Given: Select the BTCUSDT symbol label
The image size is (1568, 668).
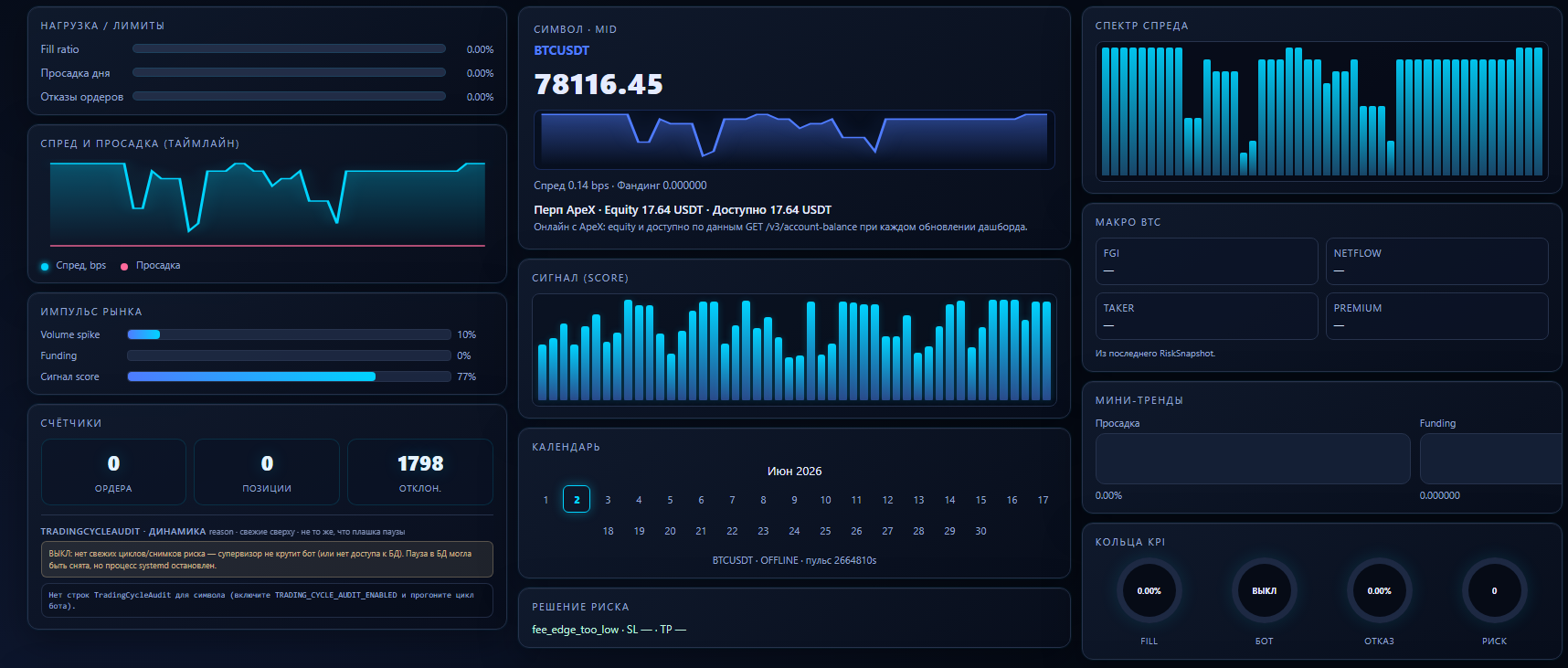Looking at the screenshot, I should [x=561, y=50].
